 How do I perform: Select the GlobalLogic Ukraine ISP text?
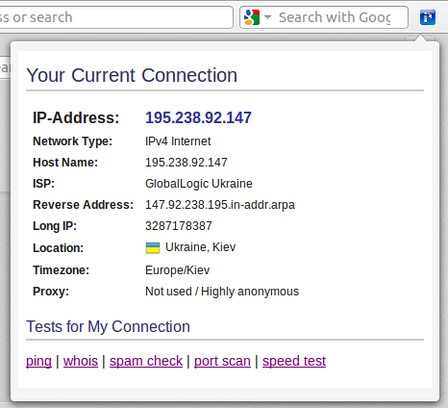coord(199,184)
